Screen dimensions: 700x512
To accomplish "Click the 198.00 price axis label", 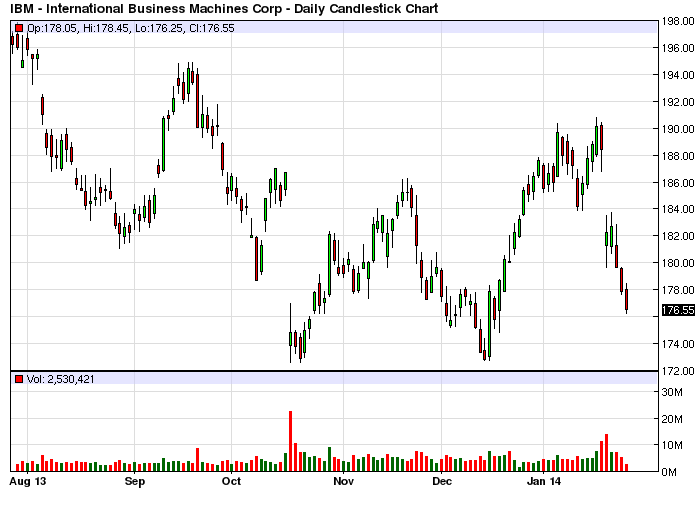I will (678, 21).
